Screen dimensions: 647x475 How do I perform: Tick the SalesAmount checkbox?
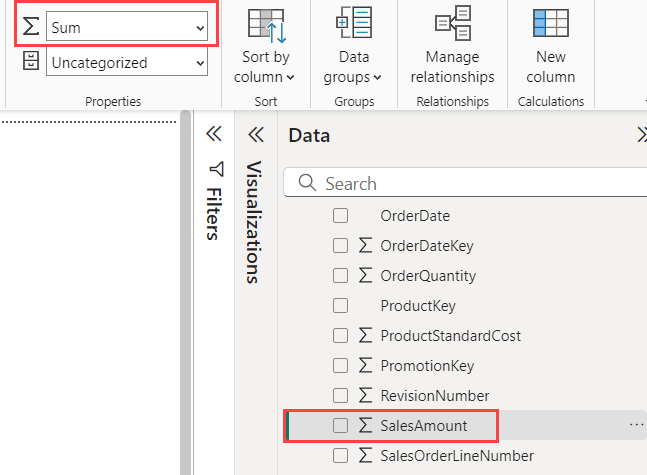(x=340, y=426)
